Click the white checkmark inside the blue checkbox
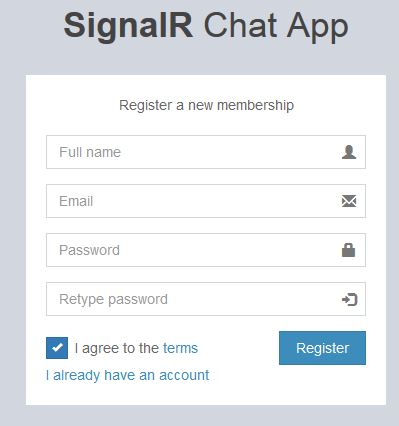This screenshot has width=399, height=426. [x=57, y=348]
